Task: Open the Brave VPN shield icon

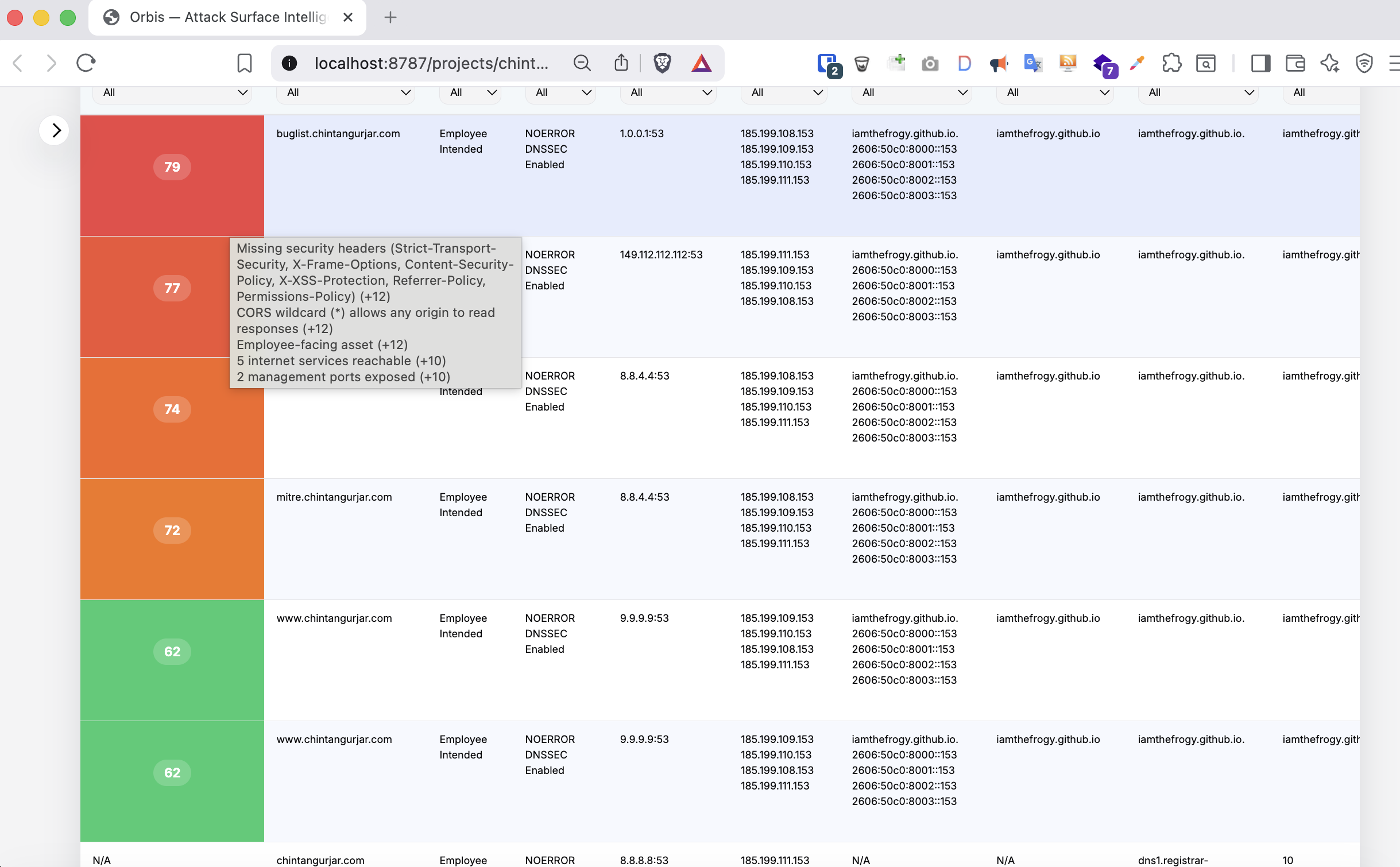Action: 1364,63
